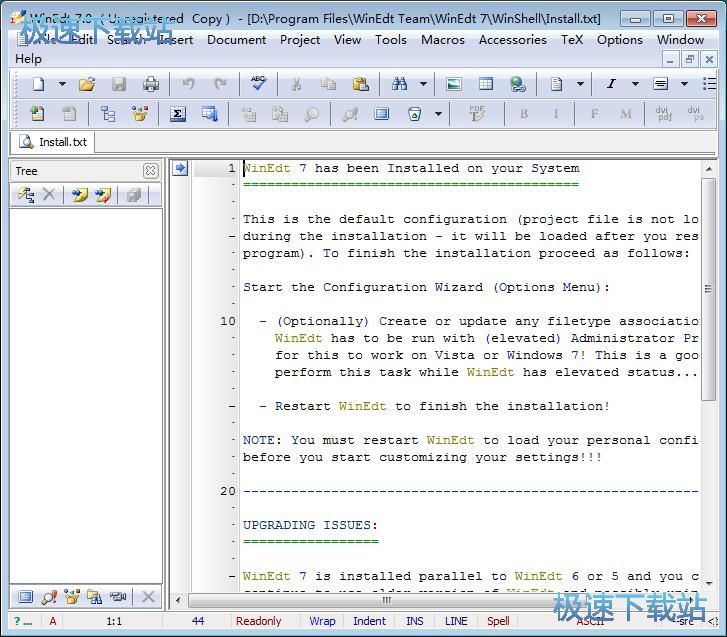Toggle Indent mode in status bar

pyautogui.click(x=369, y=621)
